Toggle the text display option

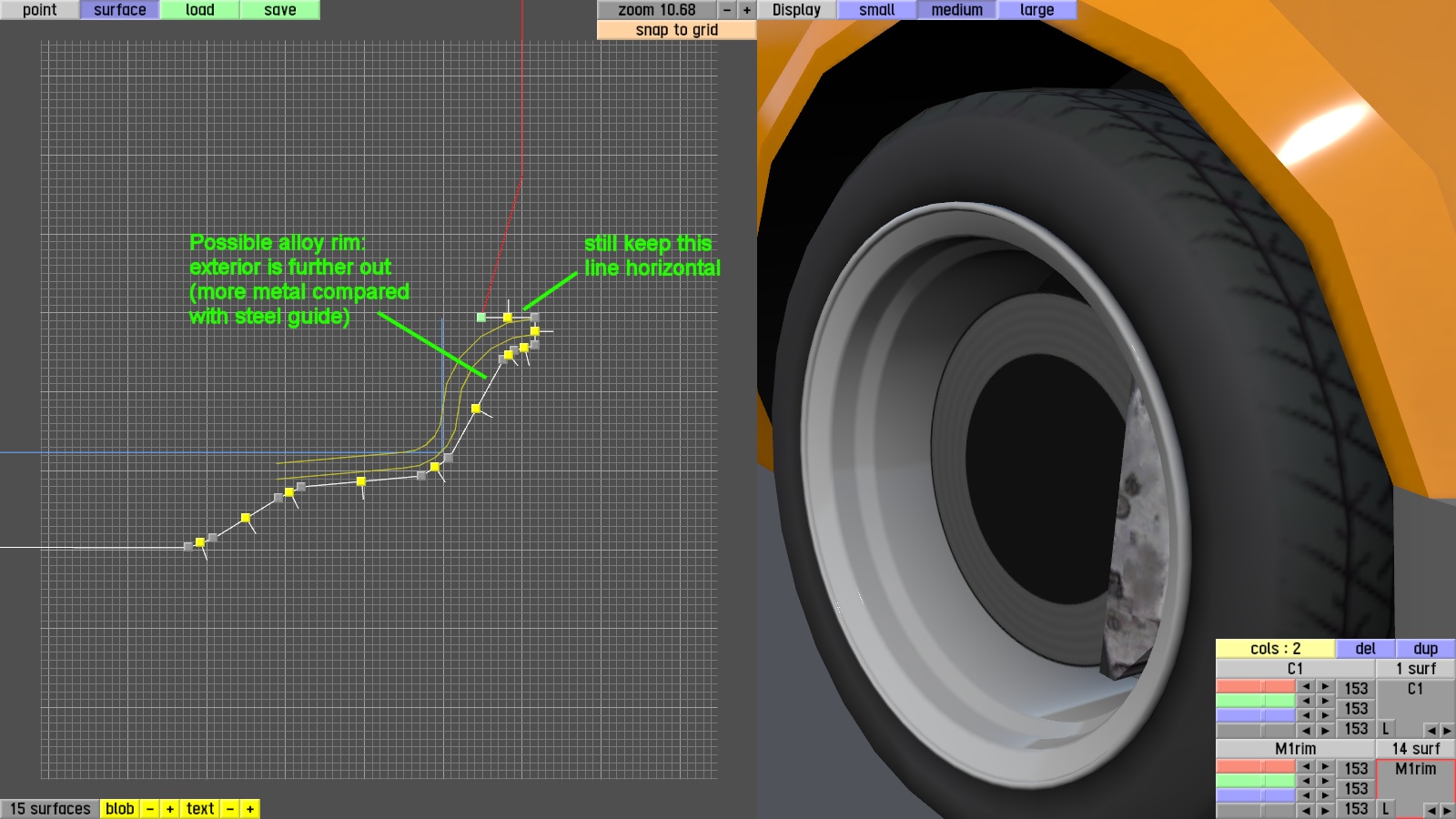pyautogui.click(x=200, y=809)
